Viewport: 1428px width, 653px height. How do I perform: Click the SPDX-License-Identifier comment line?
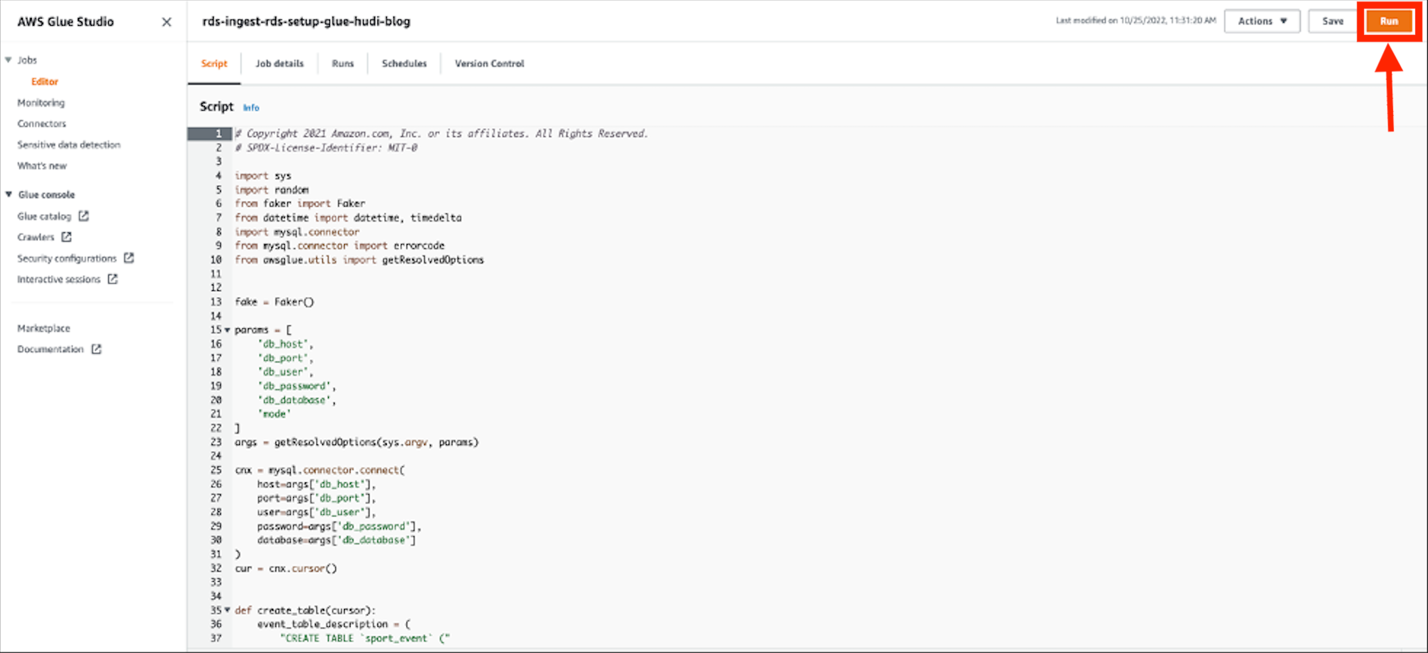(326, 147)
